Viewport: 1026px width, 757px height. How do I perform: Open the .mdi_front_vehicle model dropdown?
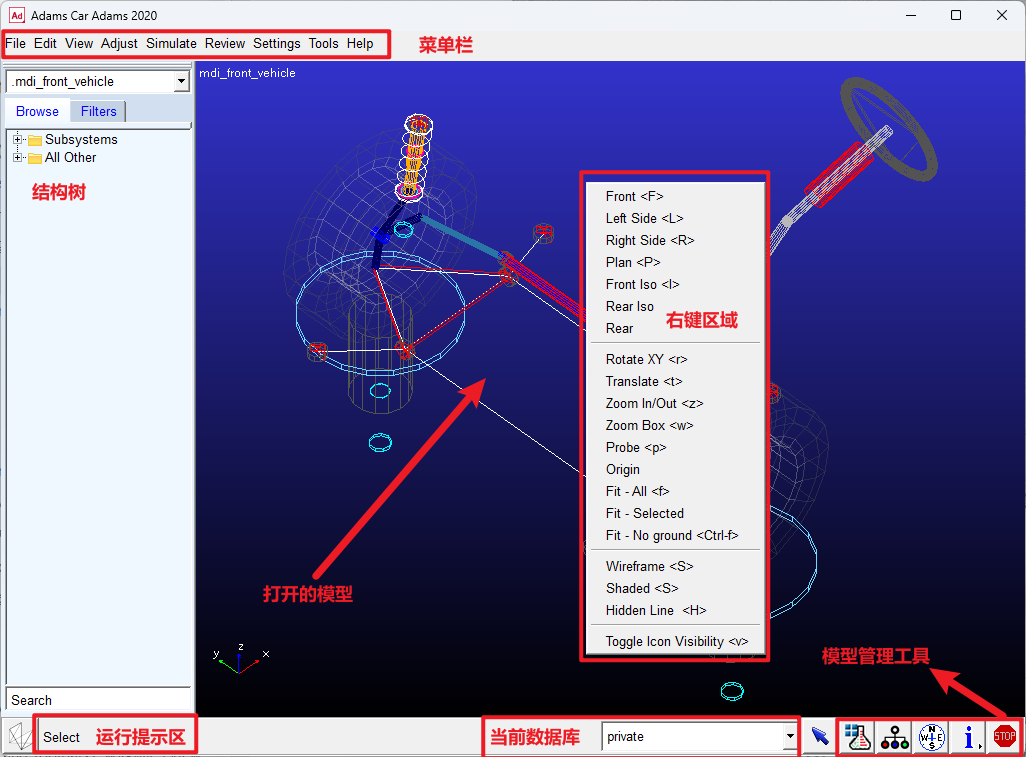tap(181, 81)
